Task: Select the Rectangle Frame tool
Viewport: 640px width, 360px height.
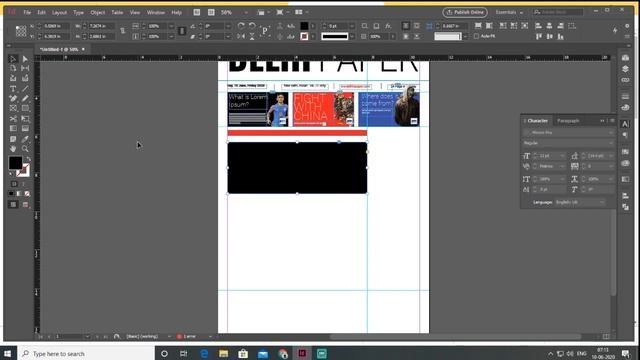Action: [x=13, y=108]
